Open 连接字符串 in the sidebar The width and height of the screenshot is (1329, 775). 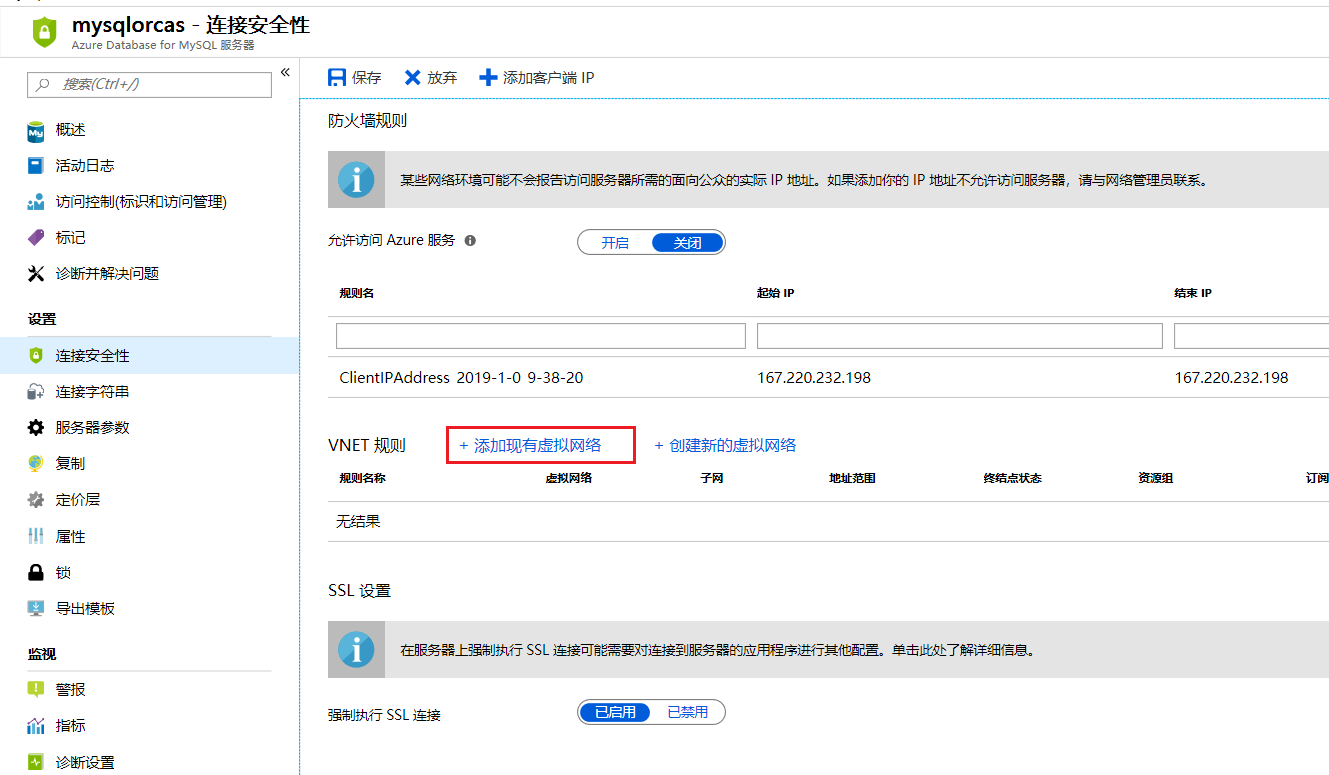pyautogui.click(x=92, y=392)
